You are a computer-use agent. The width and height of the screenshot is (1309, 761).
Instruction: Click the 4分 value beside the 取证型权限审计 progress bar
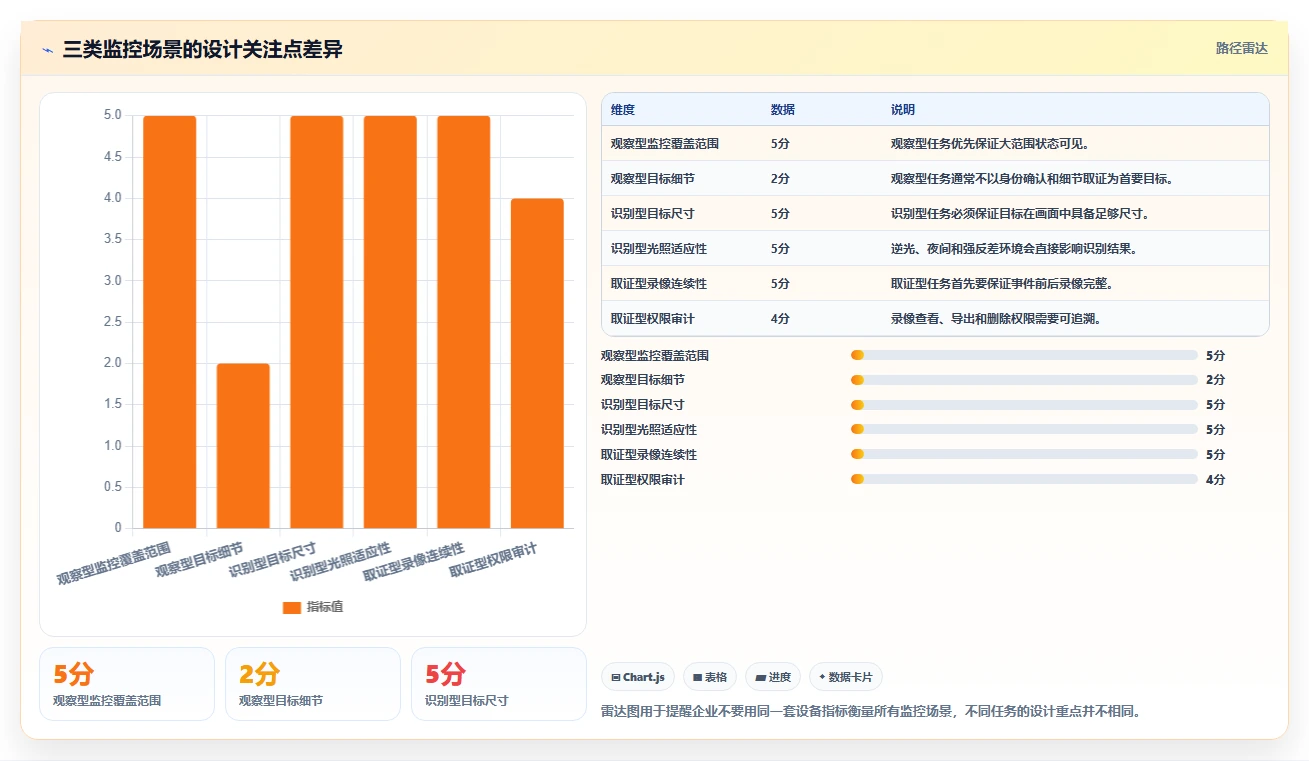pyautogui.click(x=1215, y=480)
